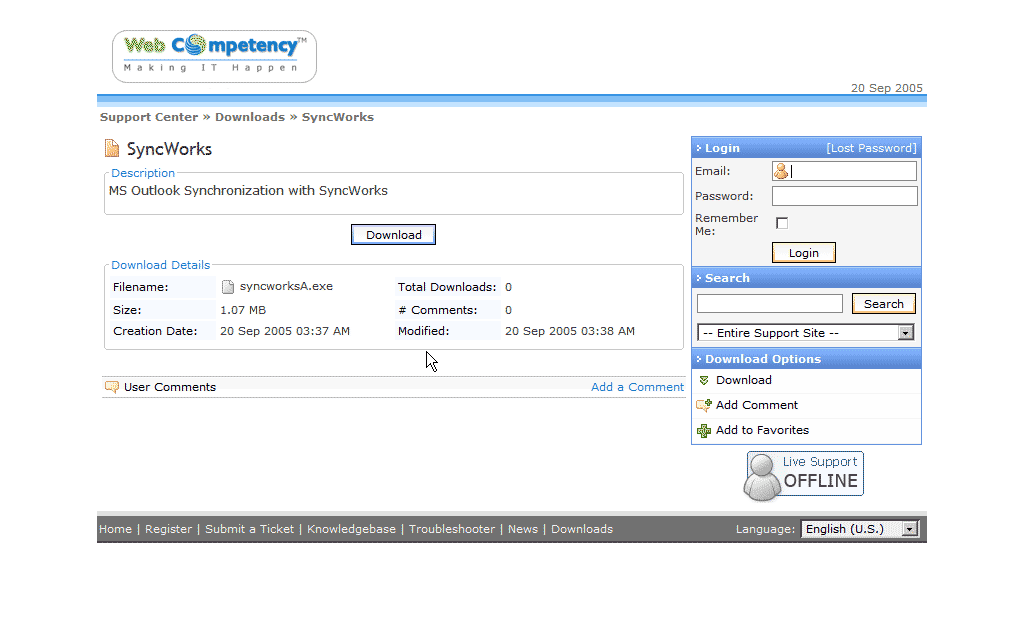Image resolution: width=1024 pixels, height=631 pixels.
Task: Go to Submit a Ticket page
Action: coord(249,529)
